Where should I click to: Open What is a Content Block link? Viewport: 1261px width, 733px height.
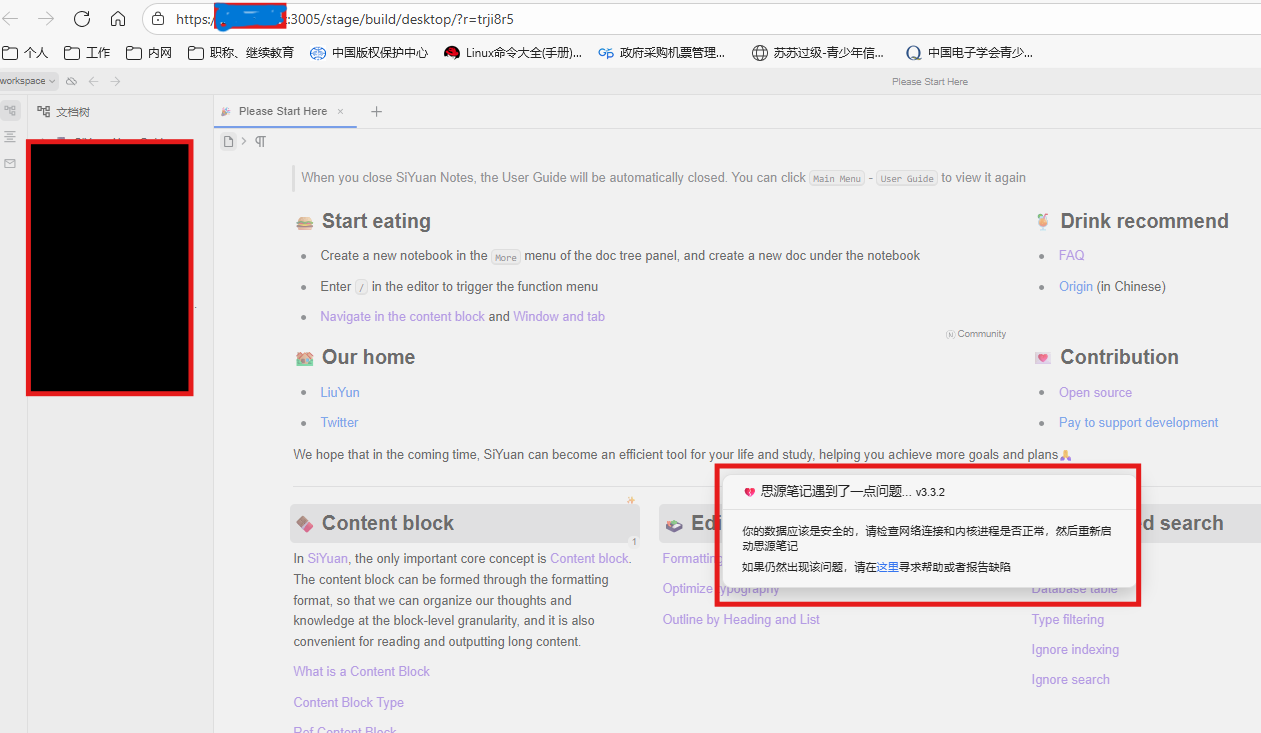click(x=361, y=671)
